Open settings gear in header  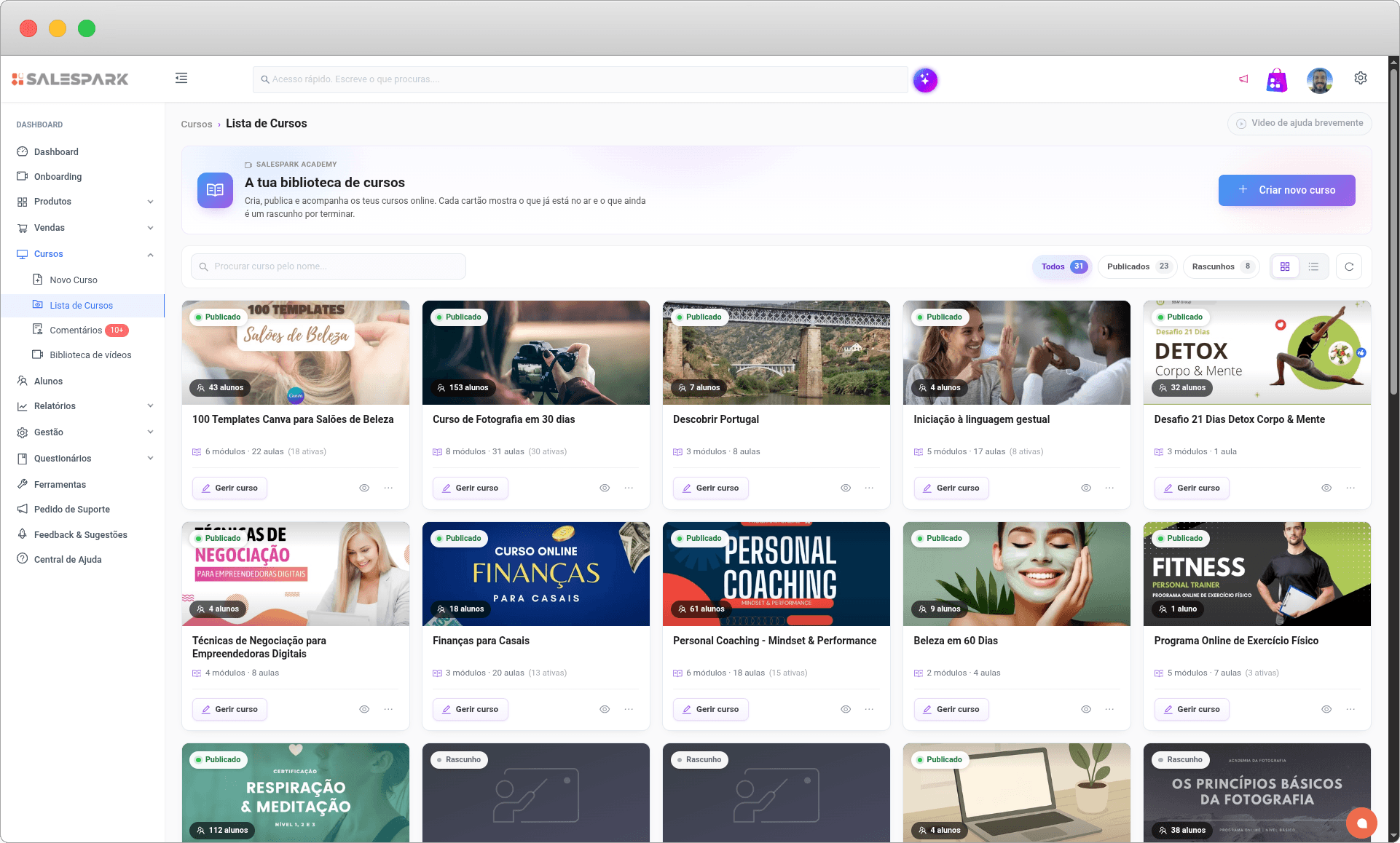pos(1360,78)
